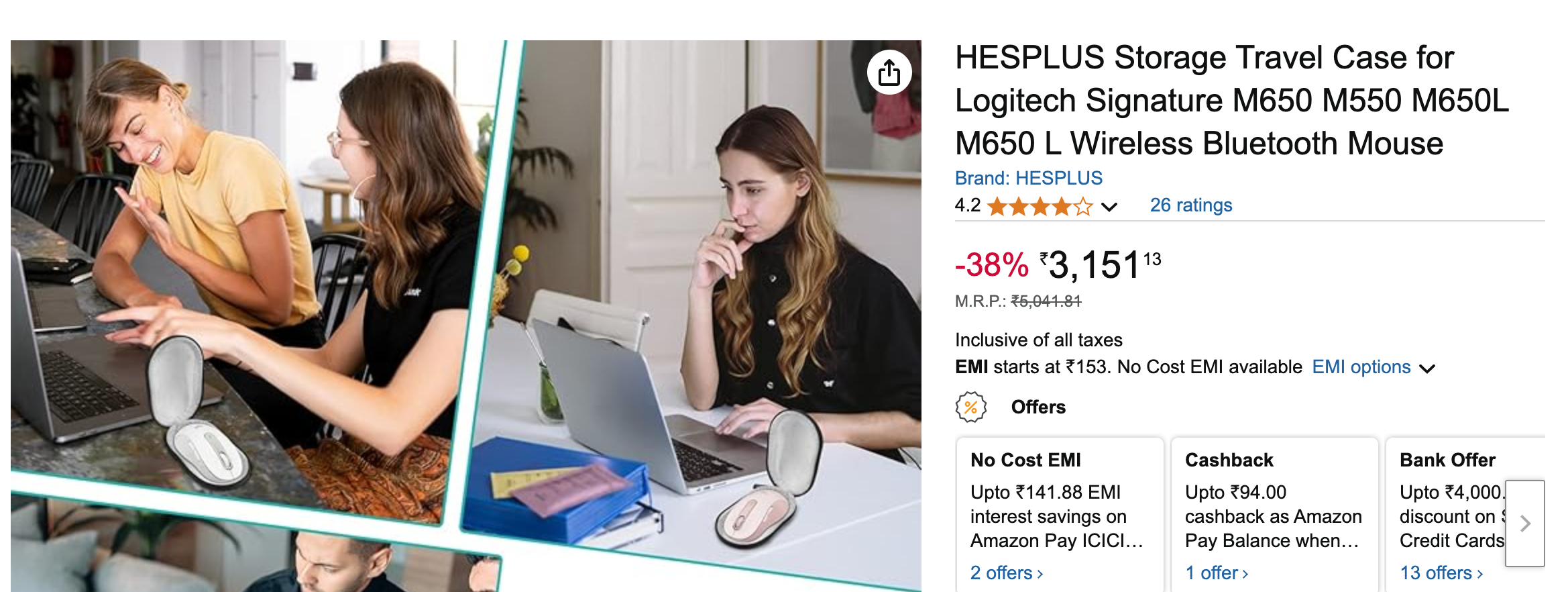The height and width of the screenshot is (592, 1568).
Task: Click the Offers percent badge icon
Action: (x=970, y=407)
